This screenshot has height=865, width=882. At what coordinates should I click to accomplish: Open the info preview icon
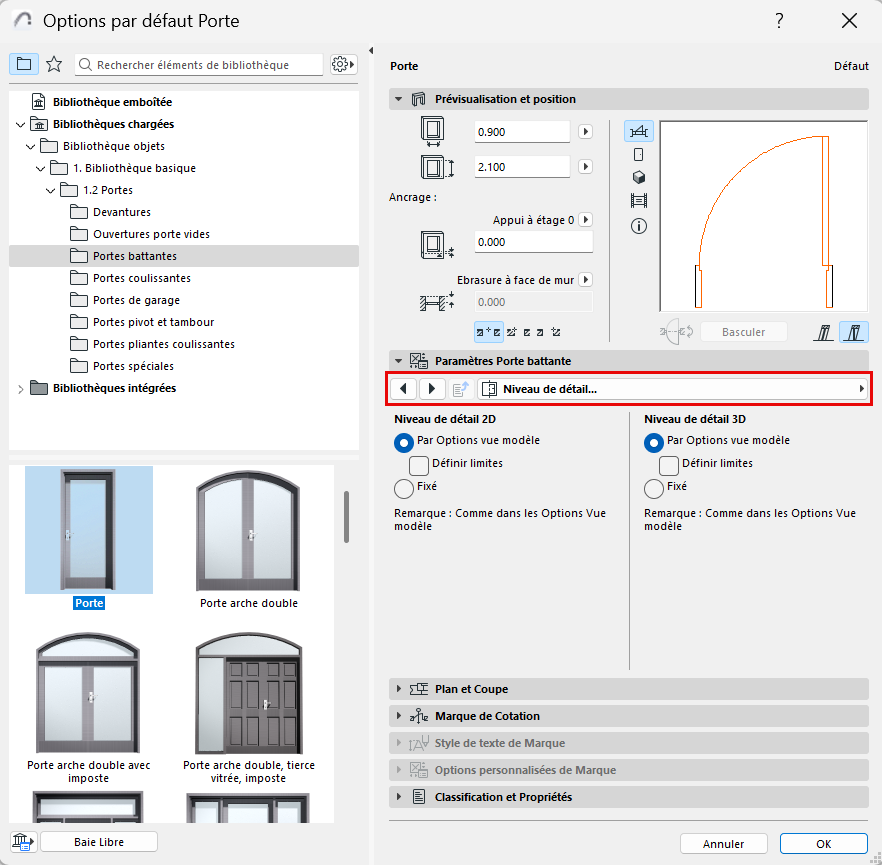[x=639, y=226]
